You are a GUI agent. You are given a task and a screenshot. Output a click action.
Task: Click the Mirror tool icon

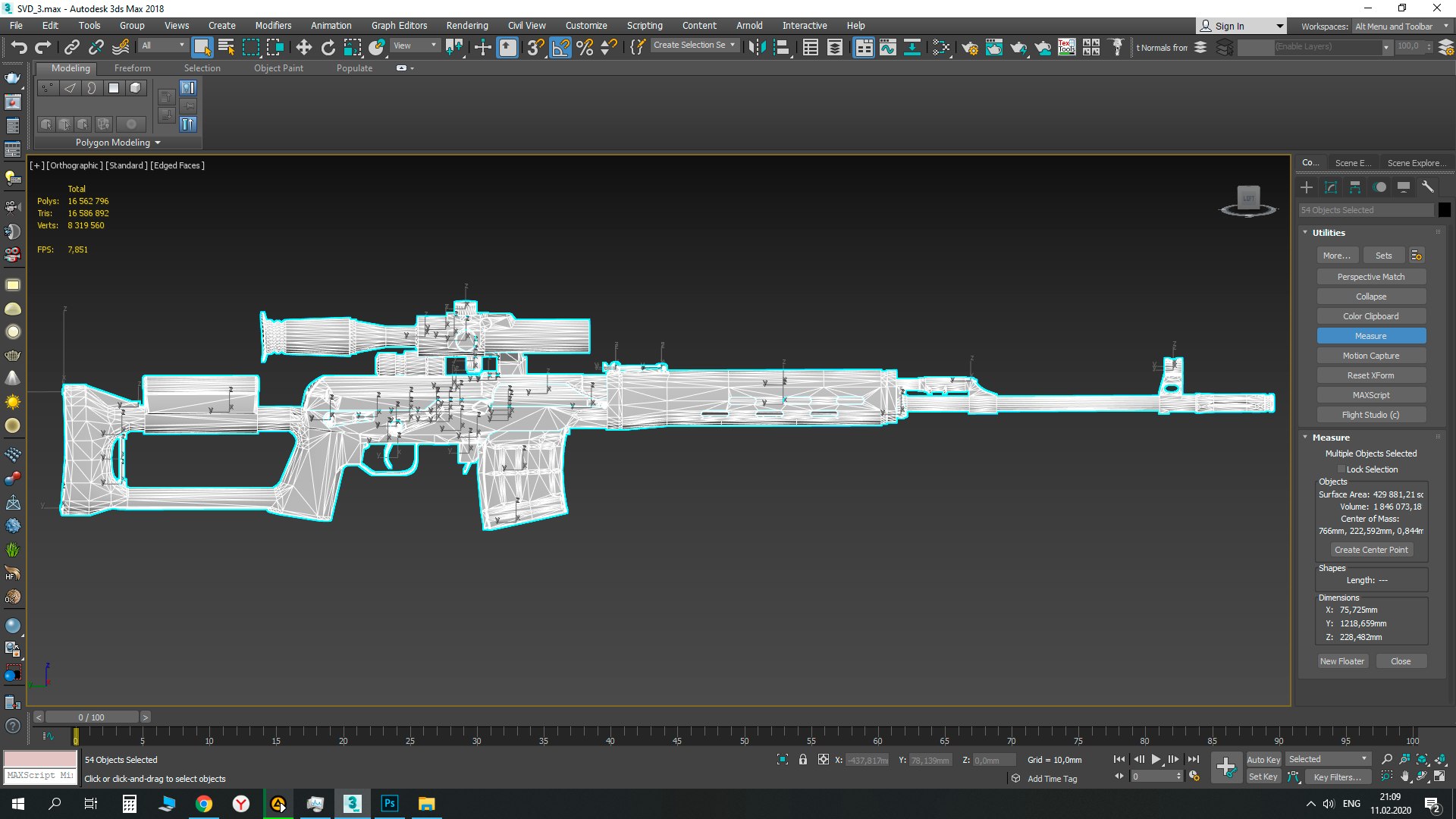coord(756,47)
